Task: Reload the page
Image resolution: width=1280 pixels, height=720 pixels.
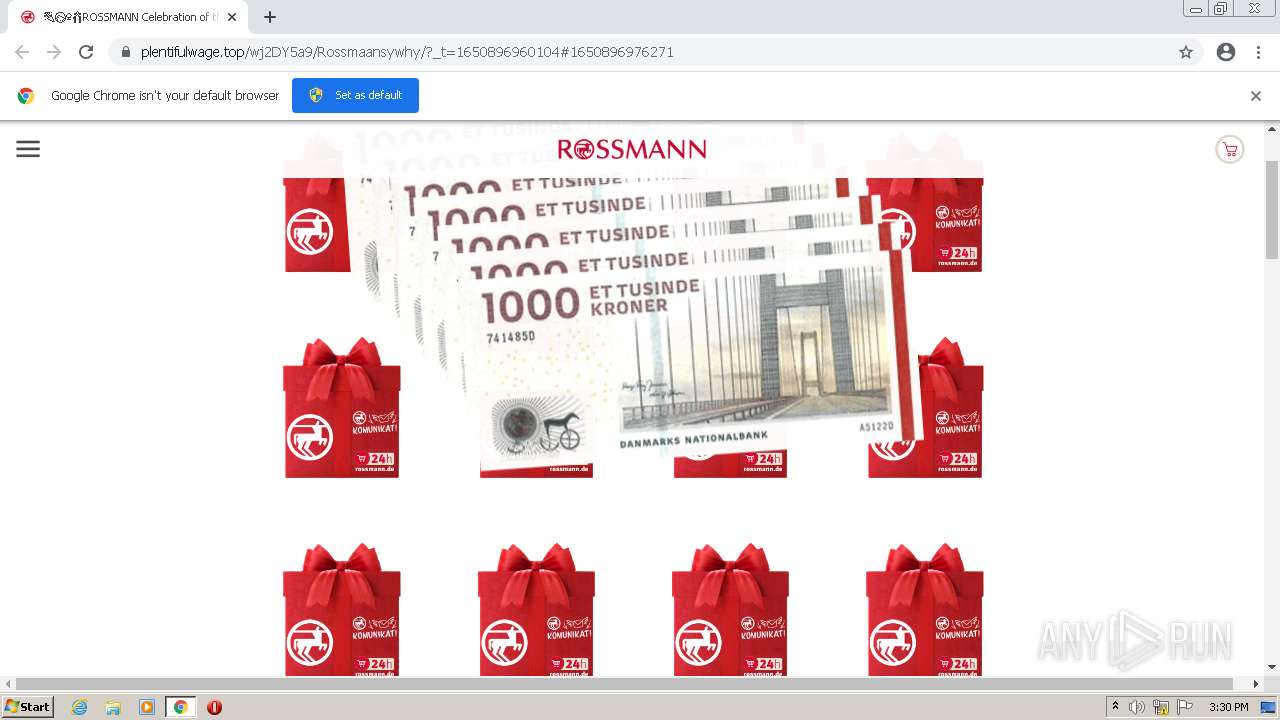Action: [86, 52]
